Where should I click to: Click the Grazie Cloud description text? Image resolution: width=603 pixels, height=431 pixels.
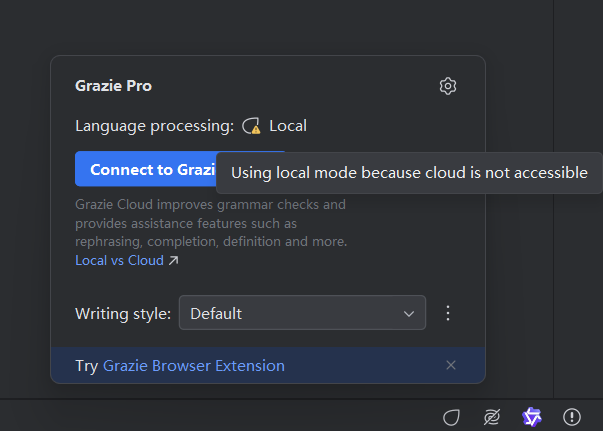pos(211,223)
